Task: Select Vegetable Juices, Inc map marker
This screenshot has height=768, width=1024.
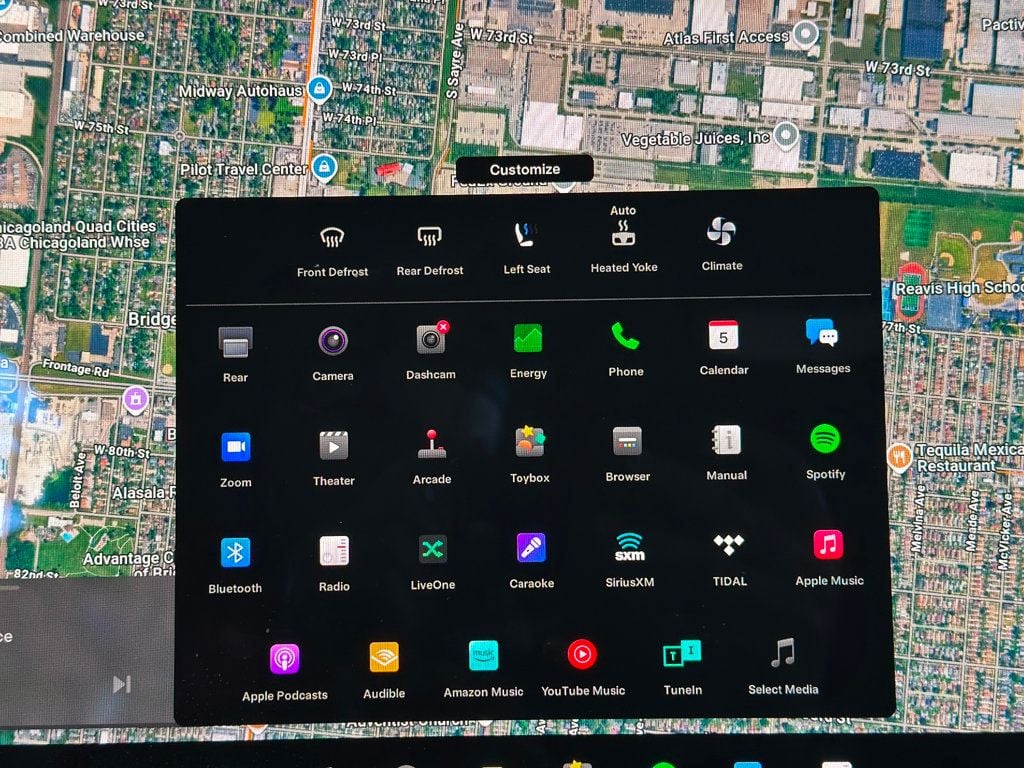Action: (x=786, y=136)
